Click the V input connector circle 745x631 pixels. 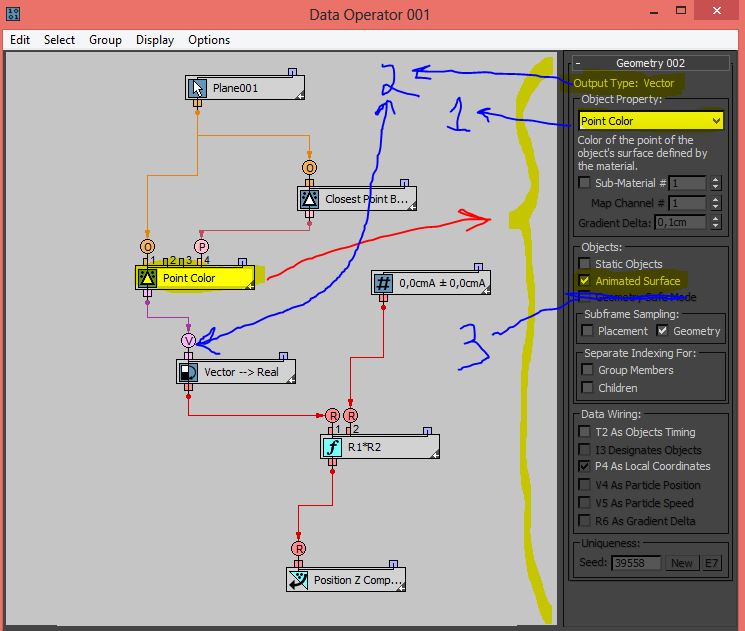(188, 341)
